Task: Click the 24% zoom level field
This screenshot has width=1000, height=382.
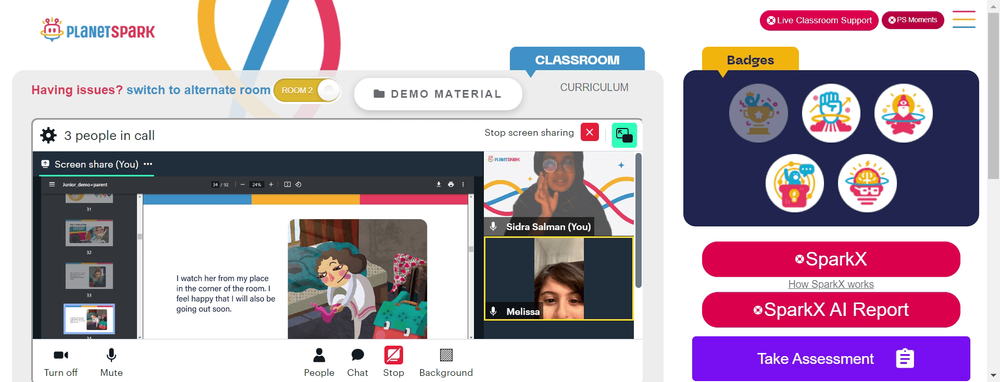Action: coord(257,184)
